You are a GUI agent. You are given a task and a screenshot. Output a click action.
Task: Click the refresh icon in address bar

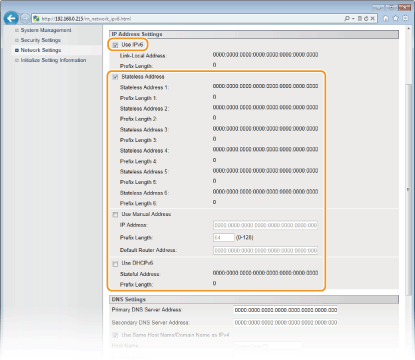pos(366,19)
